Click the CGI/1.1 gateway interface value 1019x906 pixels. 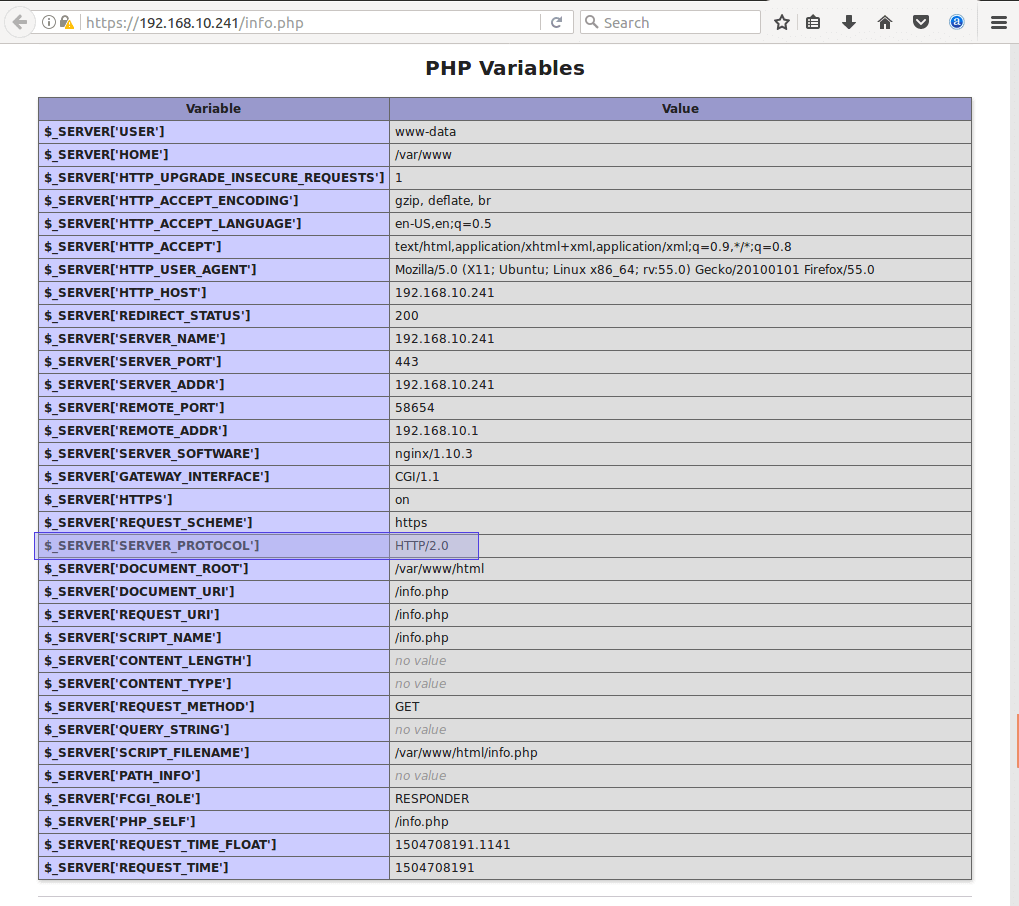pyautogui.click(x=417, y=477)
